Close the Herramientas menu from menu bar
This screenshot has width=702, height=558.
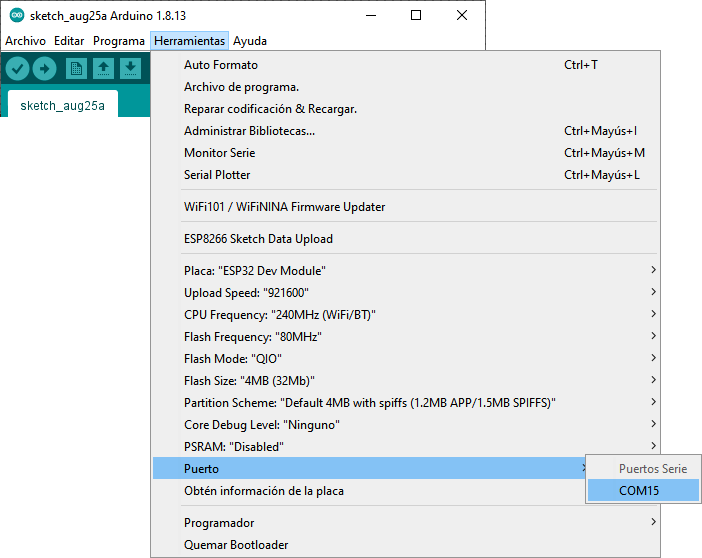(189, 41)
